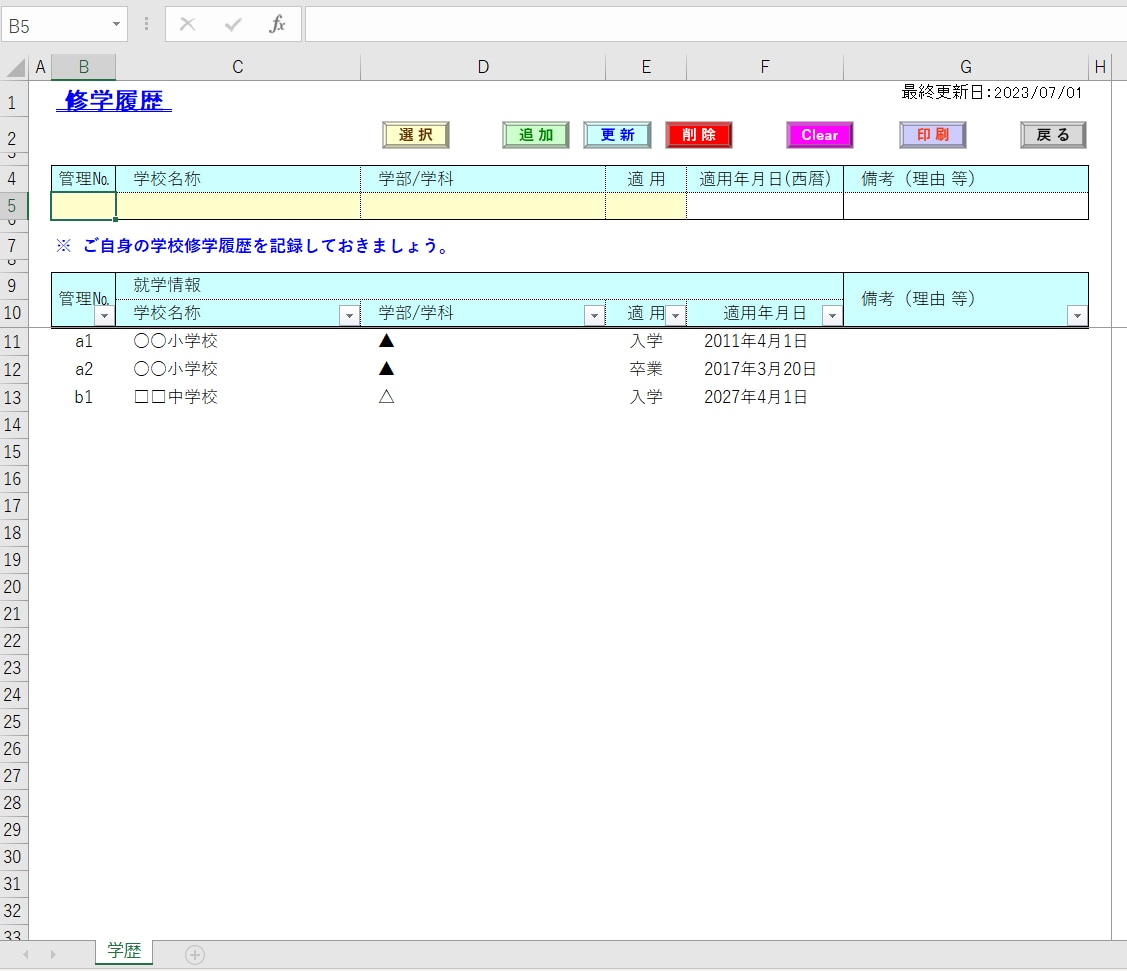1127x971 pixels.
Task: Select column G header
Action: coord(966,68)
